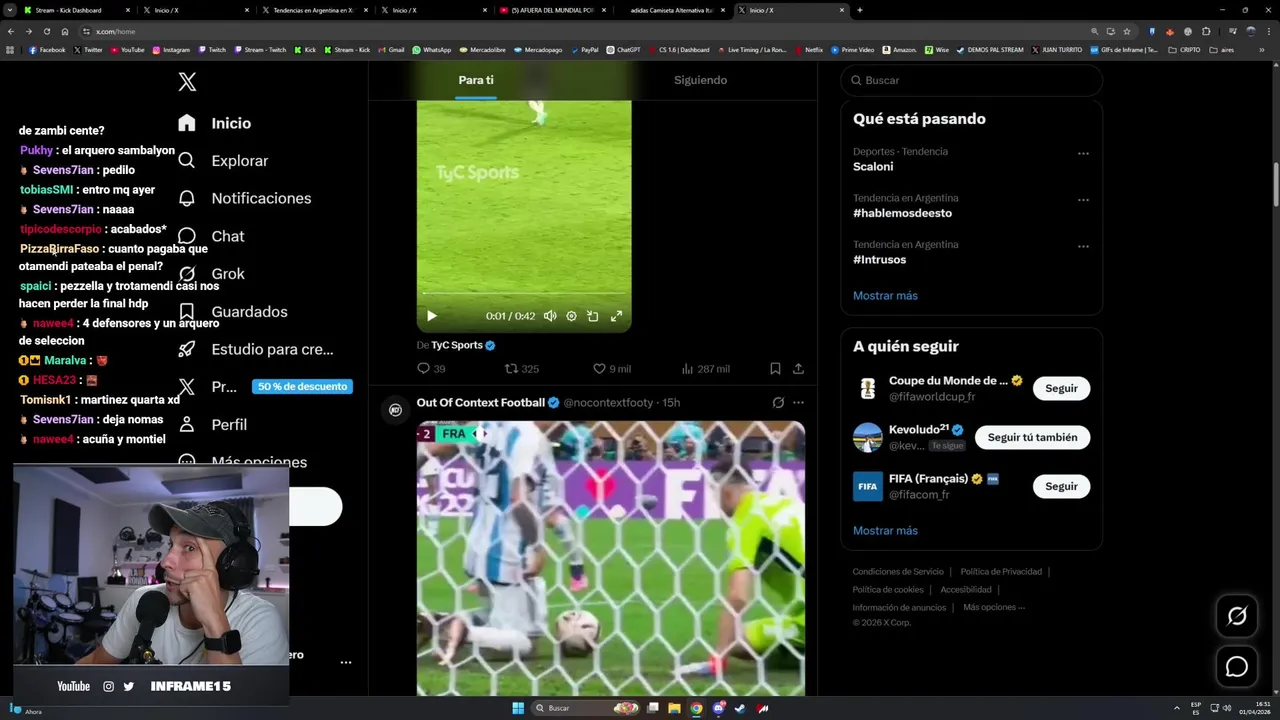Switch to the Para ti tab

tap(476, 80)
